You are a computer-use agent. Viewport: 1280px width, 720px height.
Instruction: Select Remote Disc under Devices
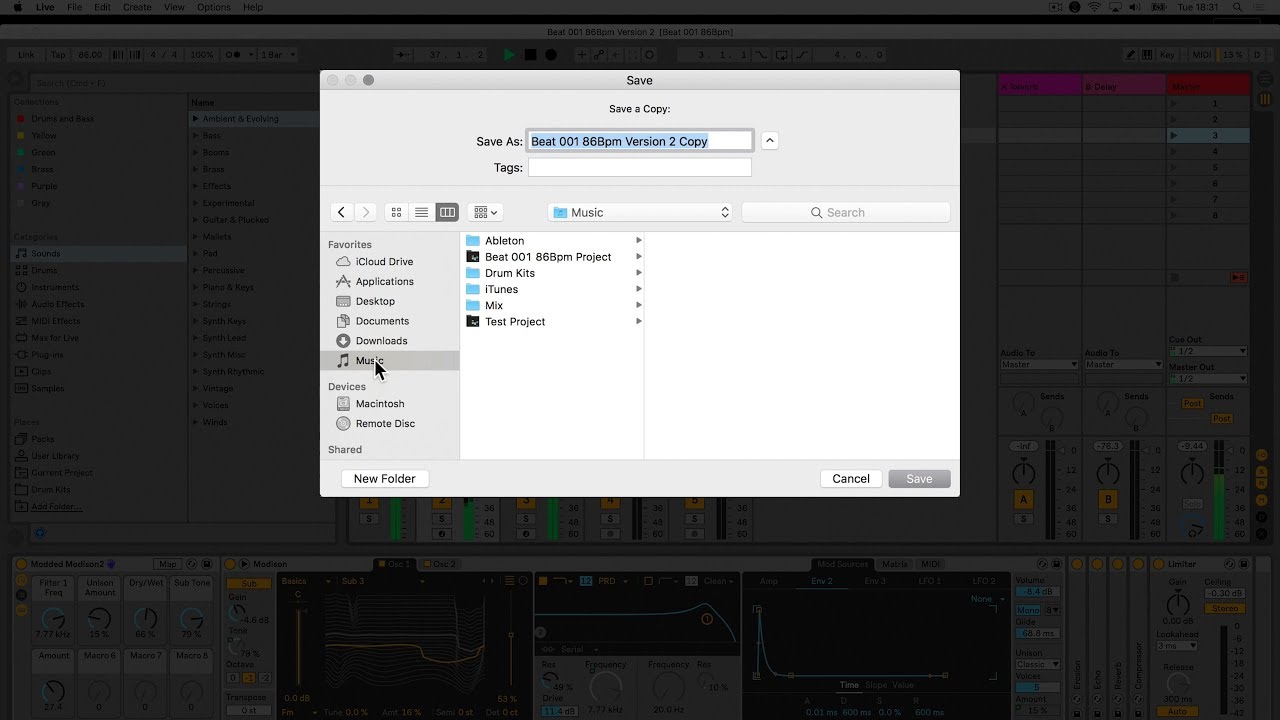[389, 424]
